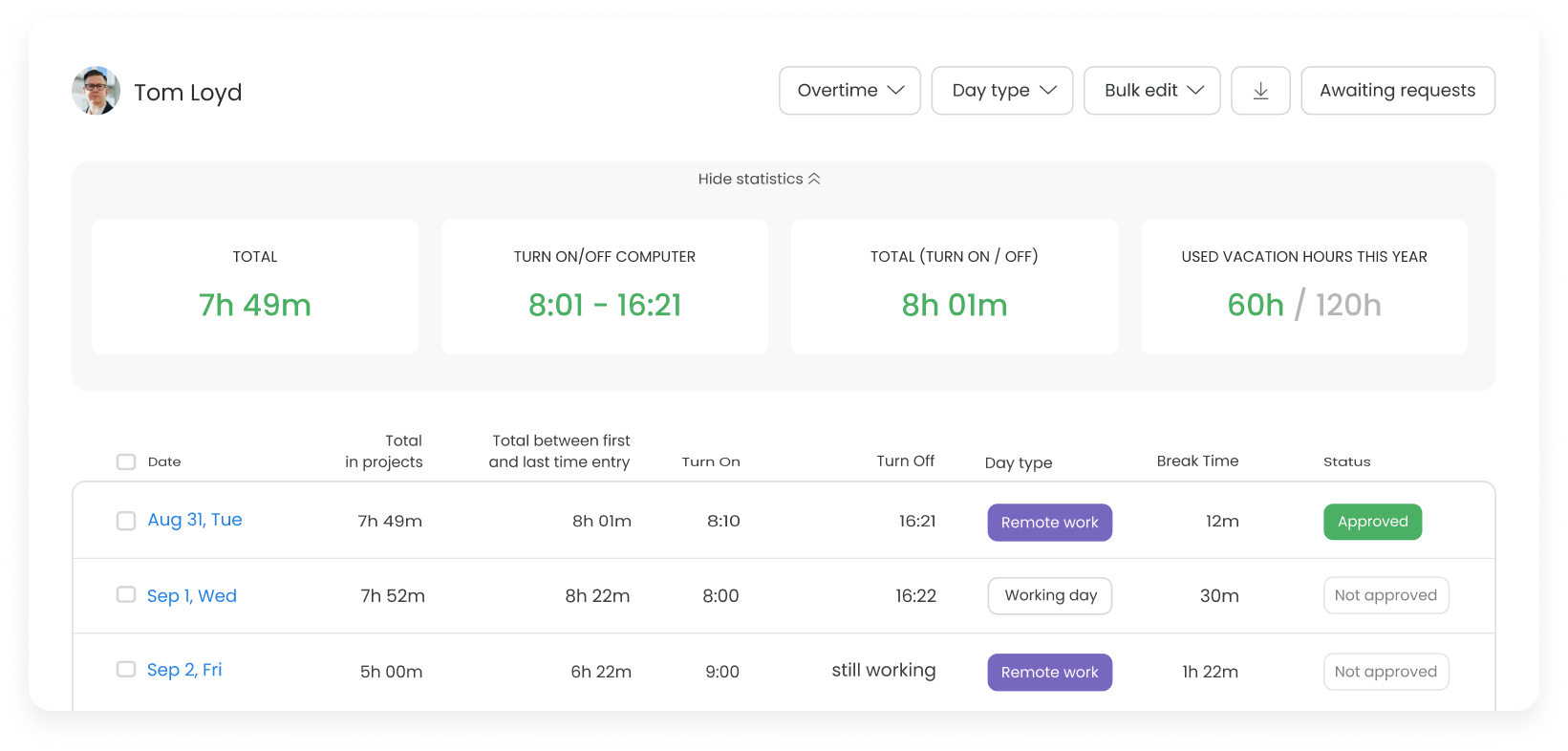Click the Turn On column header
This screenshot has height=751, width=1568.
(711, 461)
